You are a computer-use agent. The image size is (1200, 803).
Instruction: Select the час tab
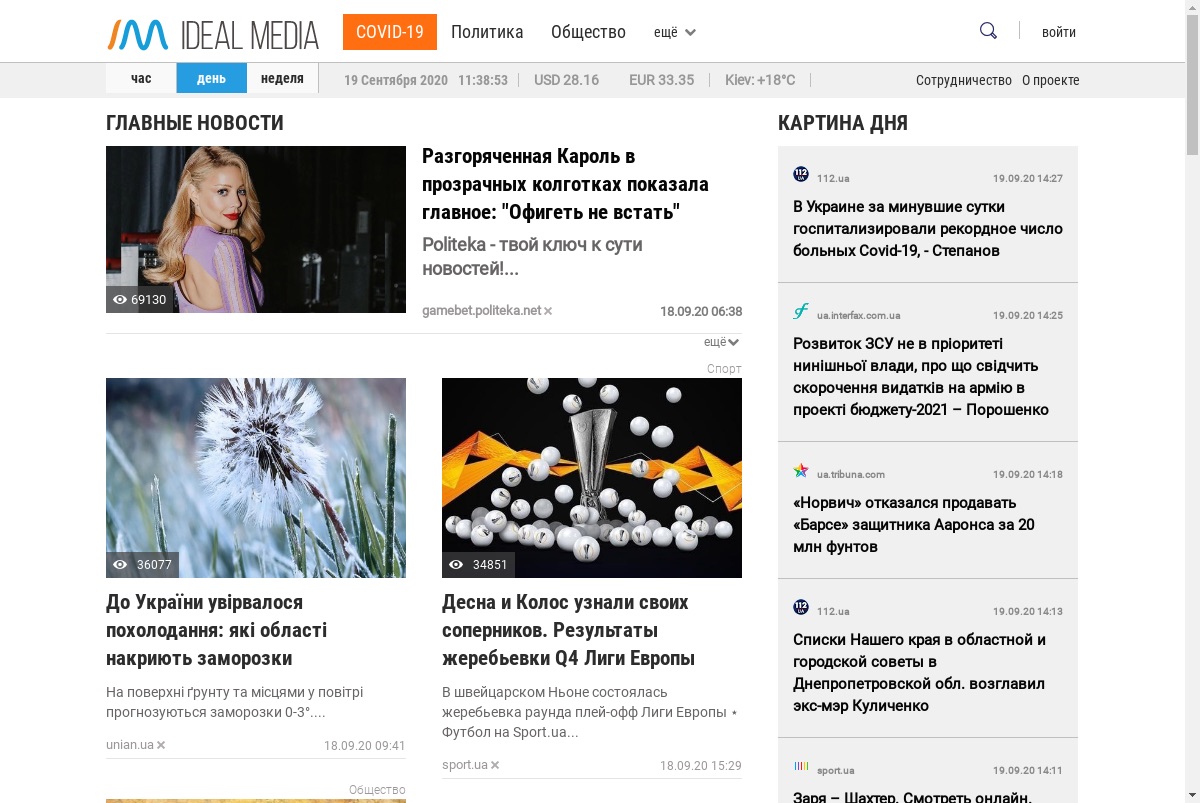[141, 78]
